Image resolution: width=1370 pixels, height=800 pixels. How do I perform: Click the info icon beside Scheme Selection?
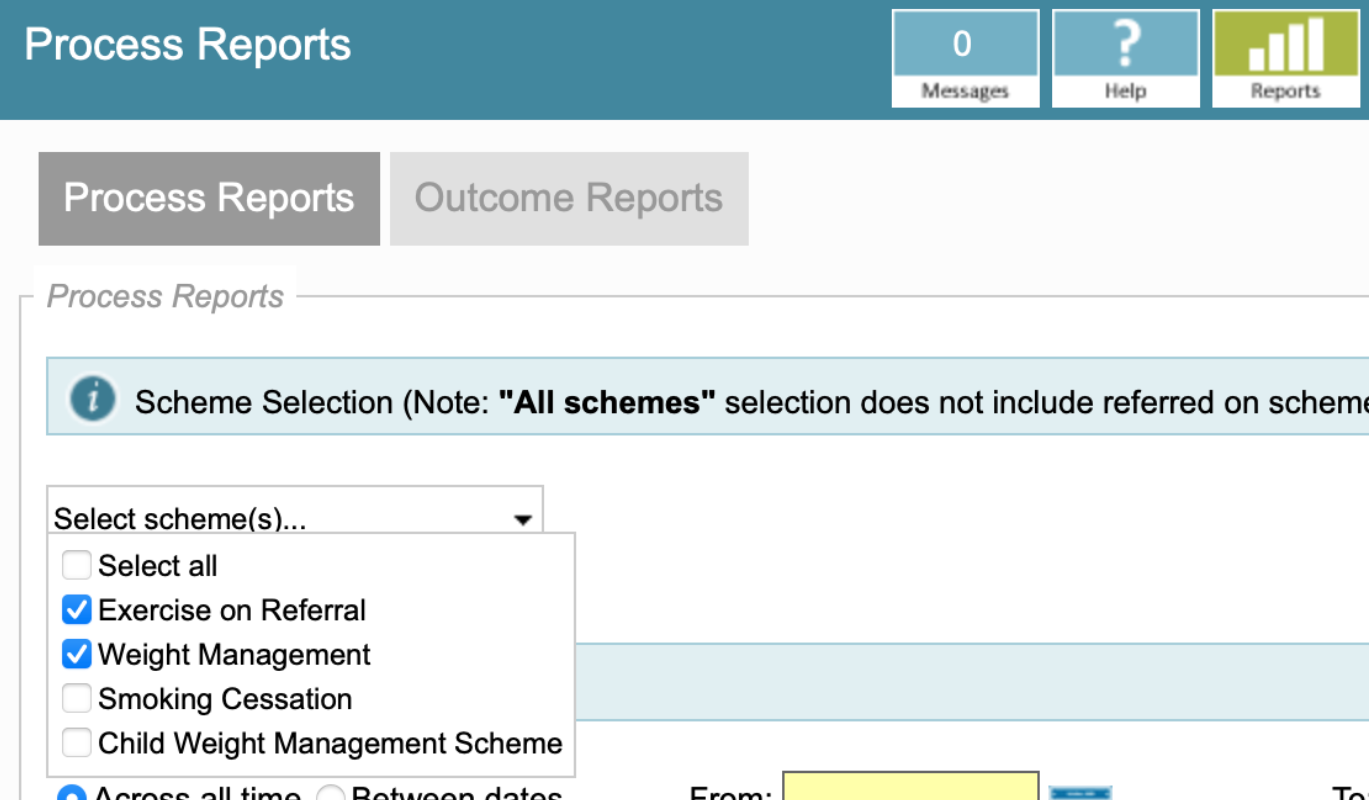tap(93, 398)
